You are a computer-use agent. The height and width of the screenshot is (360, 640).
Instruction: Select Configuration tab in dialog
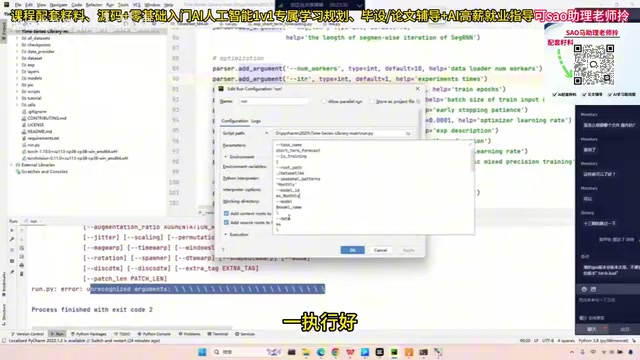235,121
